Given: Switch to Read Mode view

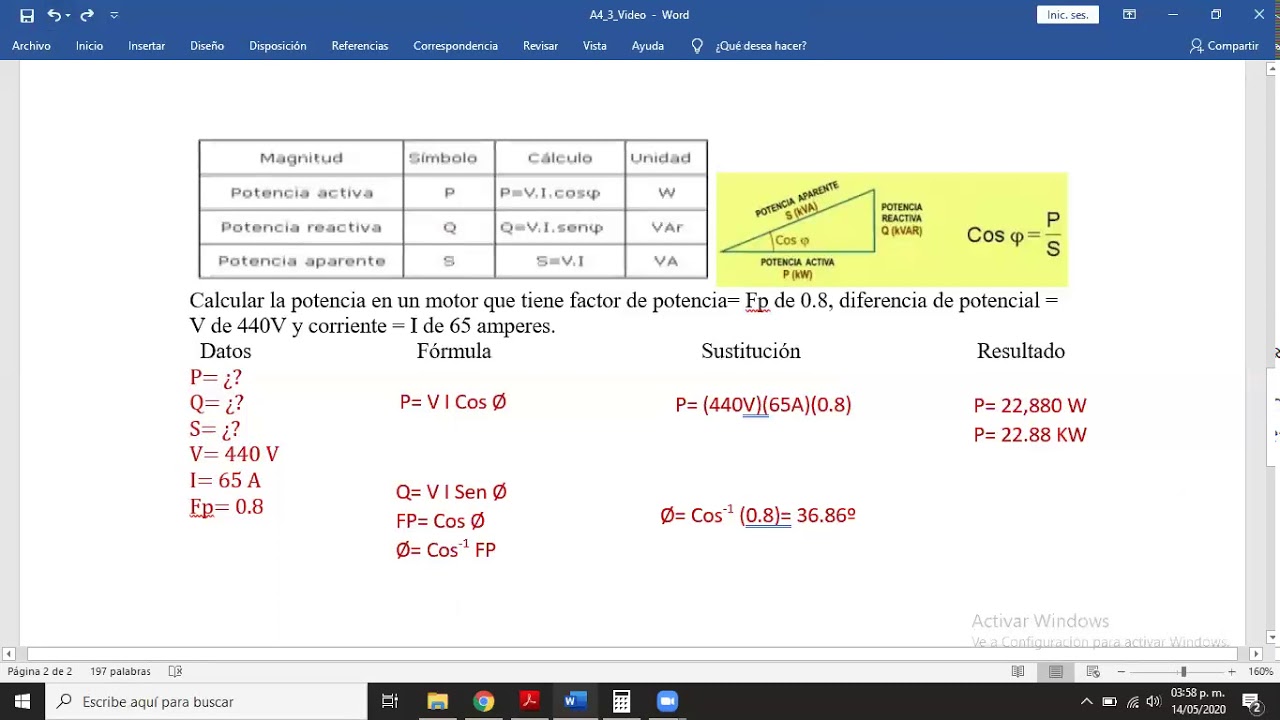Looking at the screenshot, I should [1018, 672].
